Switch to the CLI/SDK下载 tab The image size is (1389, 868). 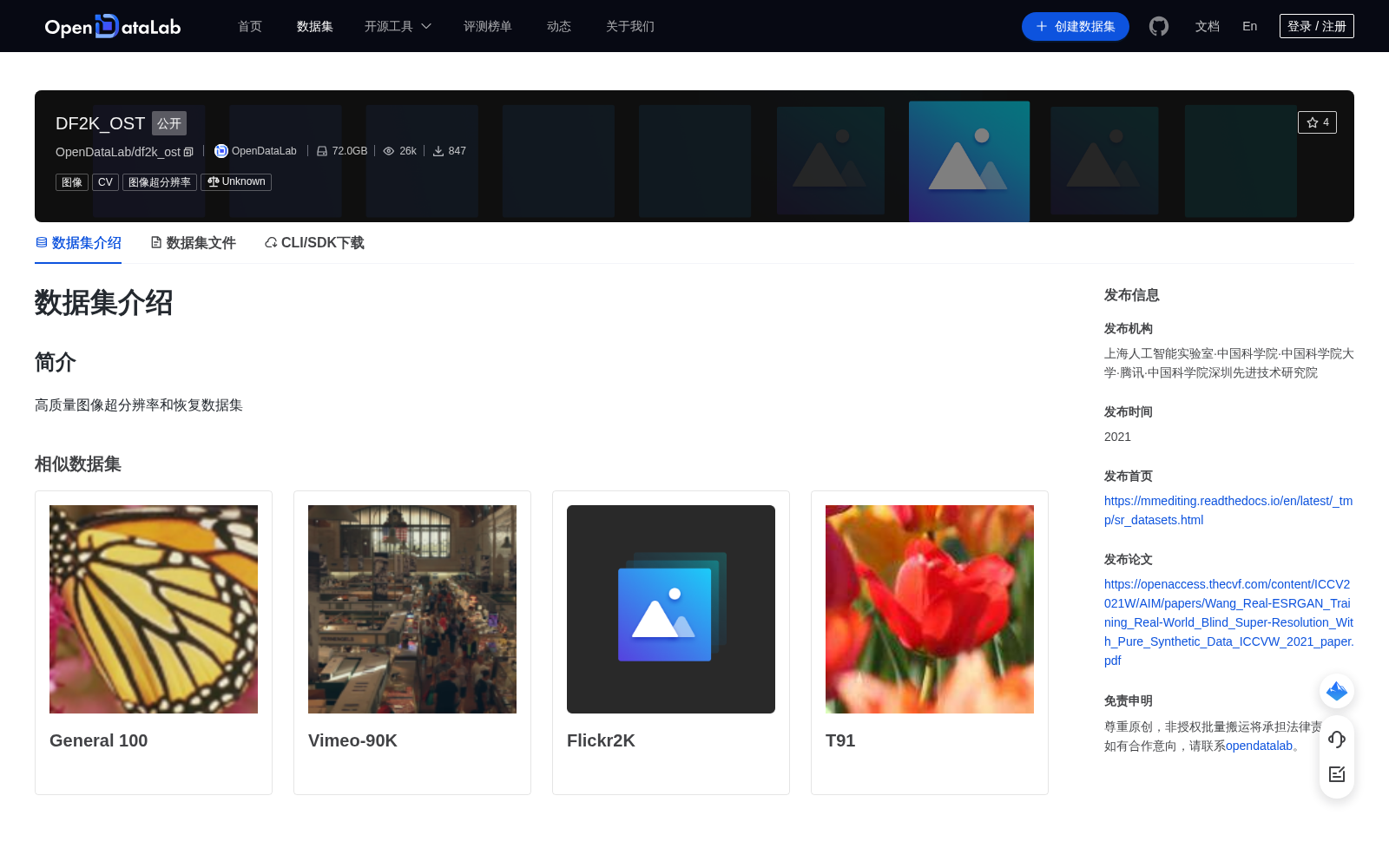tap(314, 243)
